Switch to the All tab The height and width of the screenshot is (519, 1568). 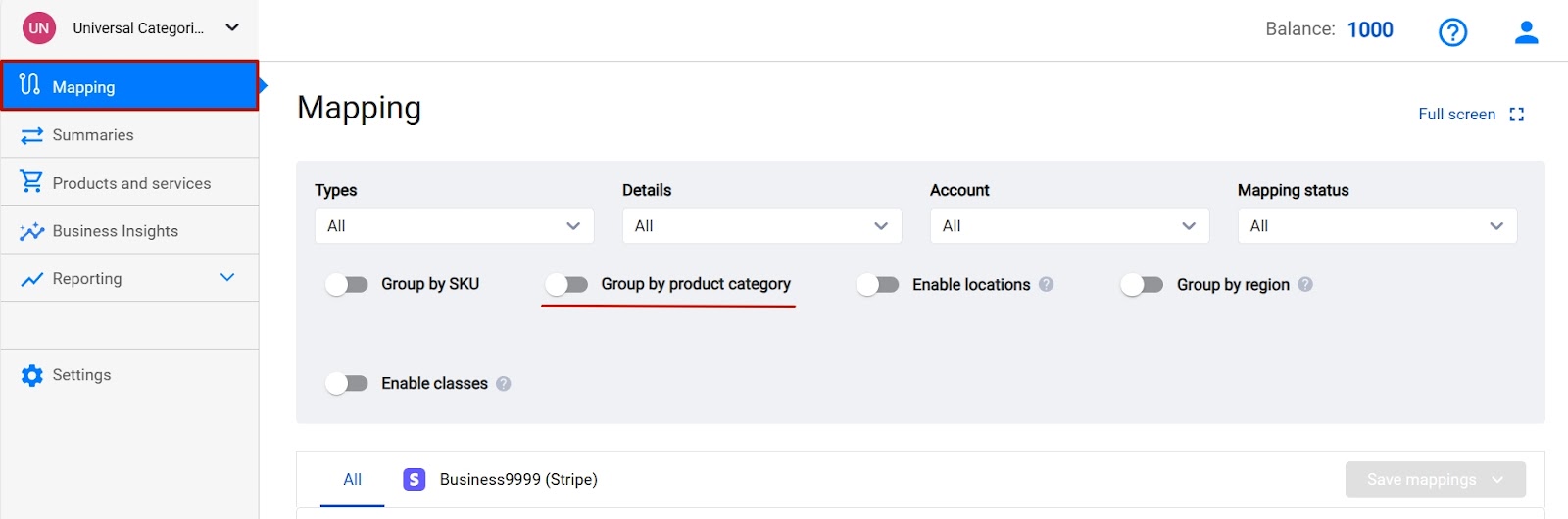click(x=353, y=479)
